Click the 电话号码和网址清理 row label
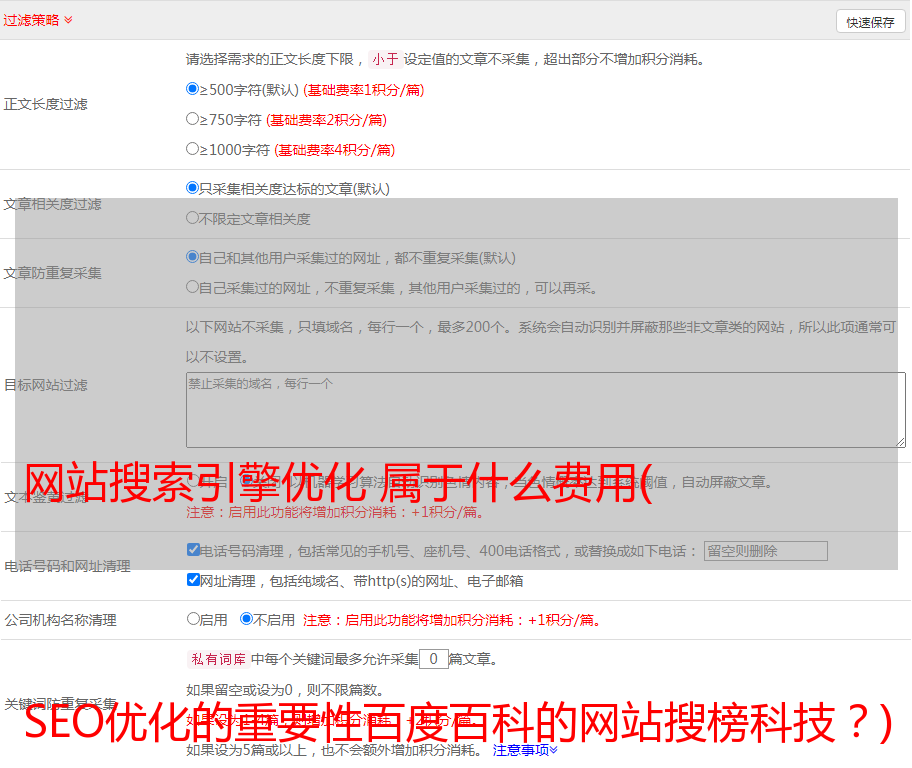This screenshot has width=912, height=768. tap(67, 566)
